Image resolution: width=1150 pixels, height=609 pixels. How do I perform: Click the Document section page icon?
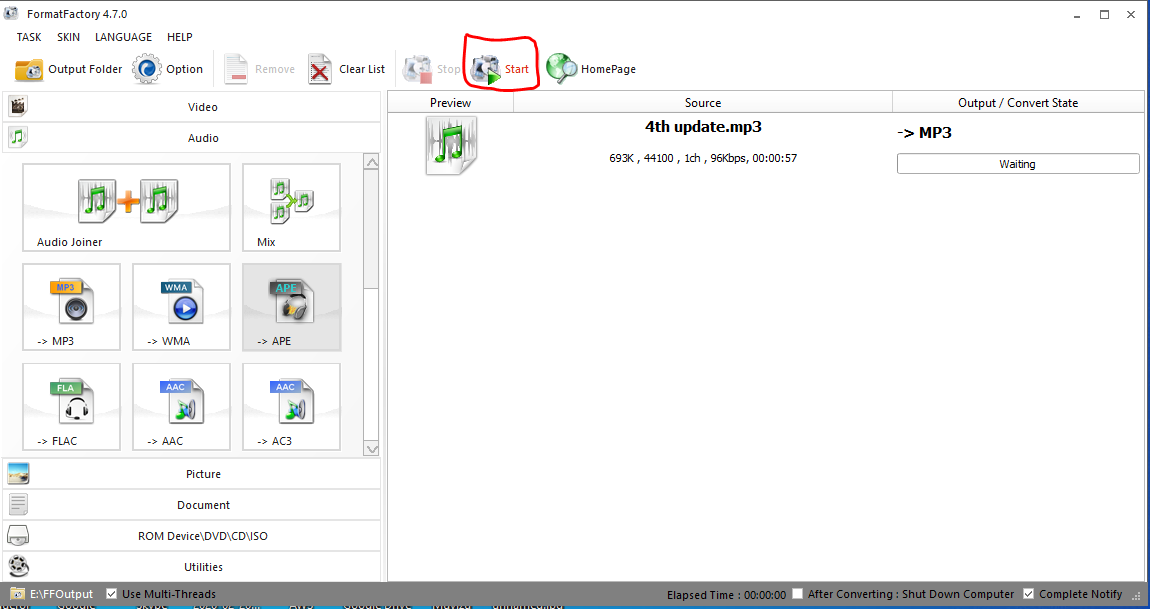pyautogui.click(x=18, y=505)
